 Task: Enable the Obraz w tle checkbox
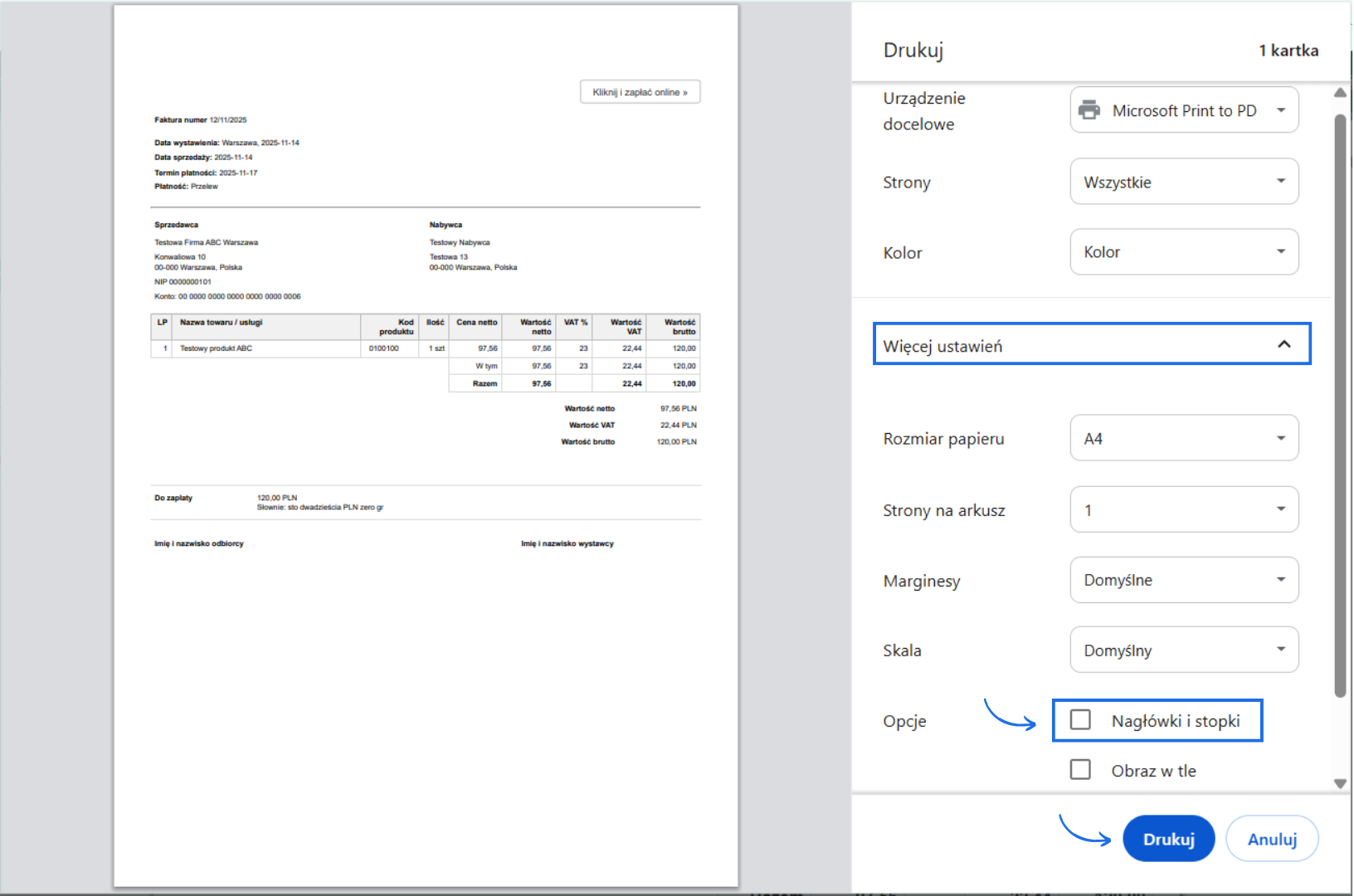1080,770
